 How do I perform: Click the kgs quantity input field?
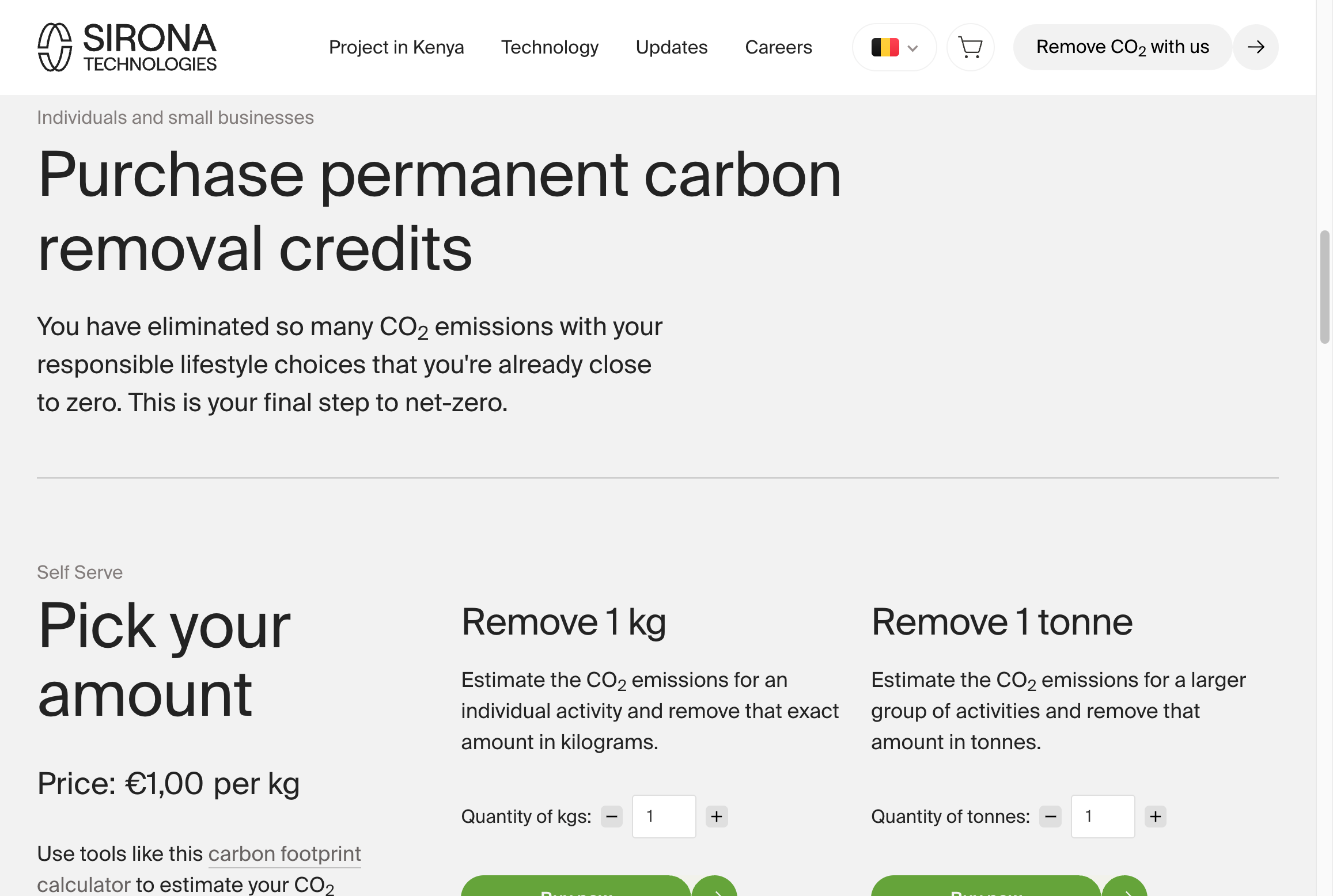pyautogui.click(x=664, y=817)
